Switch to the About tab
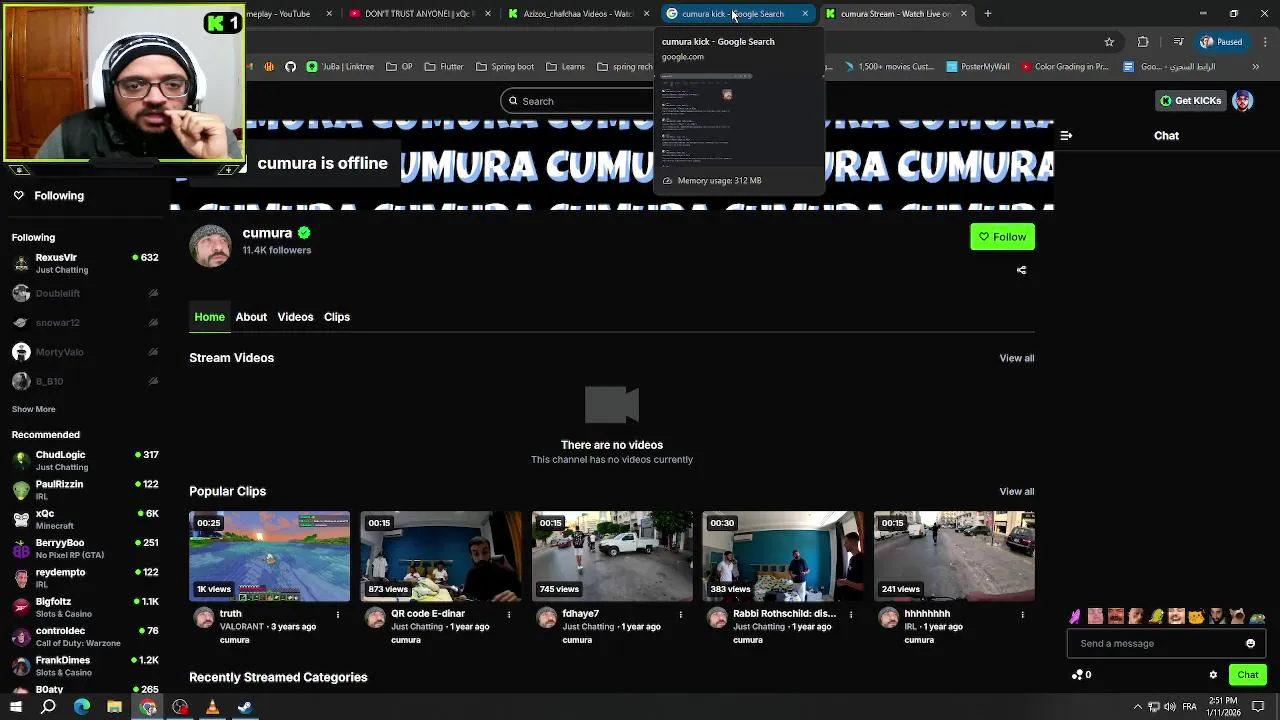1280x720 pixels. (251, 317)
